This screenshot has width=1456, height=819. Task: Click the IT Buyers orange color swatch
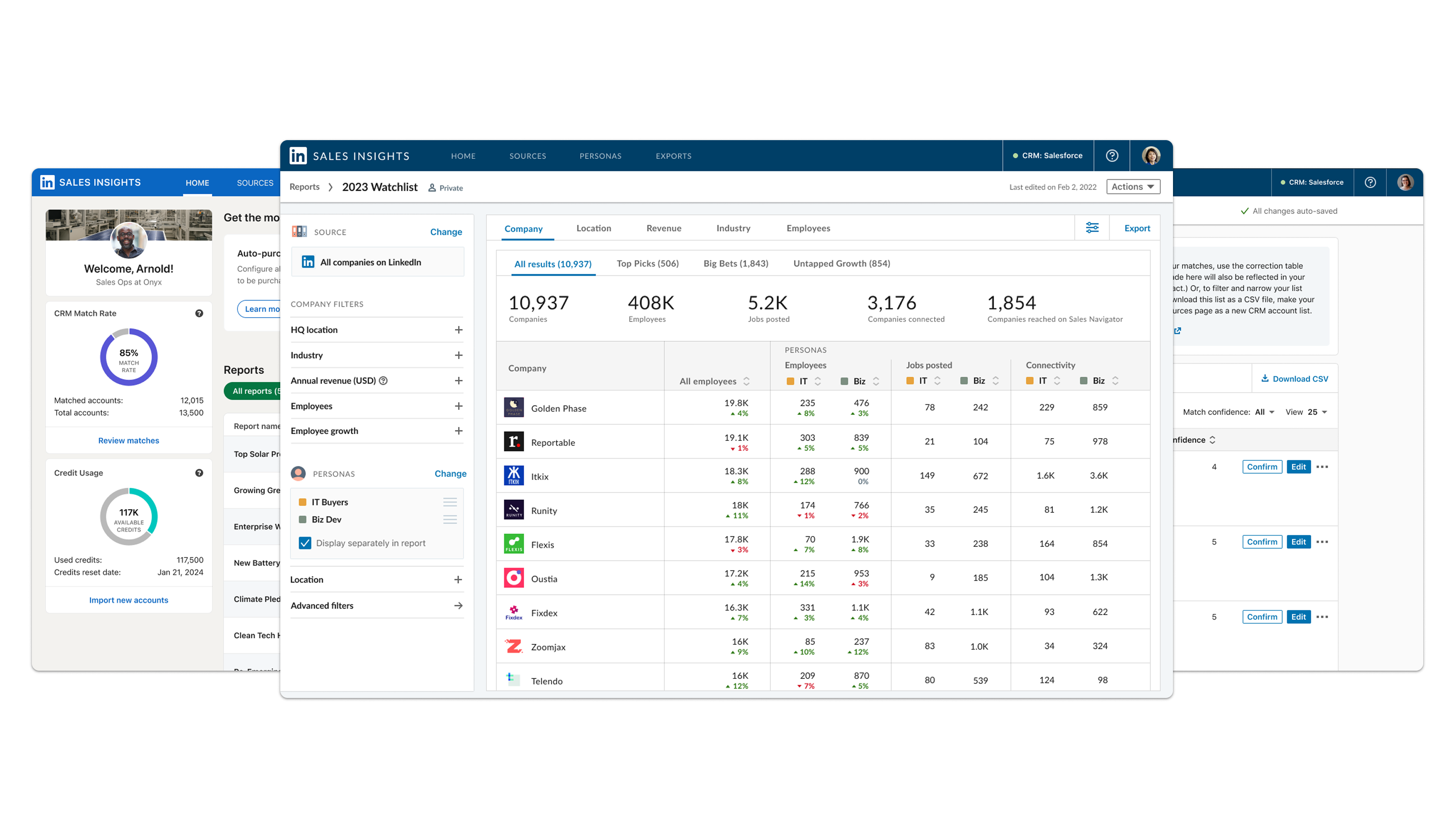point(303,502)
